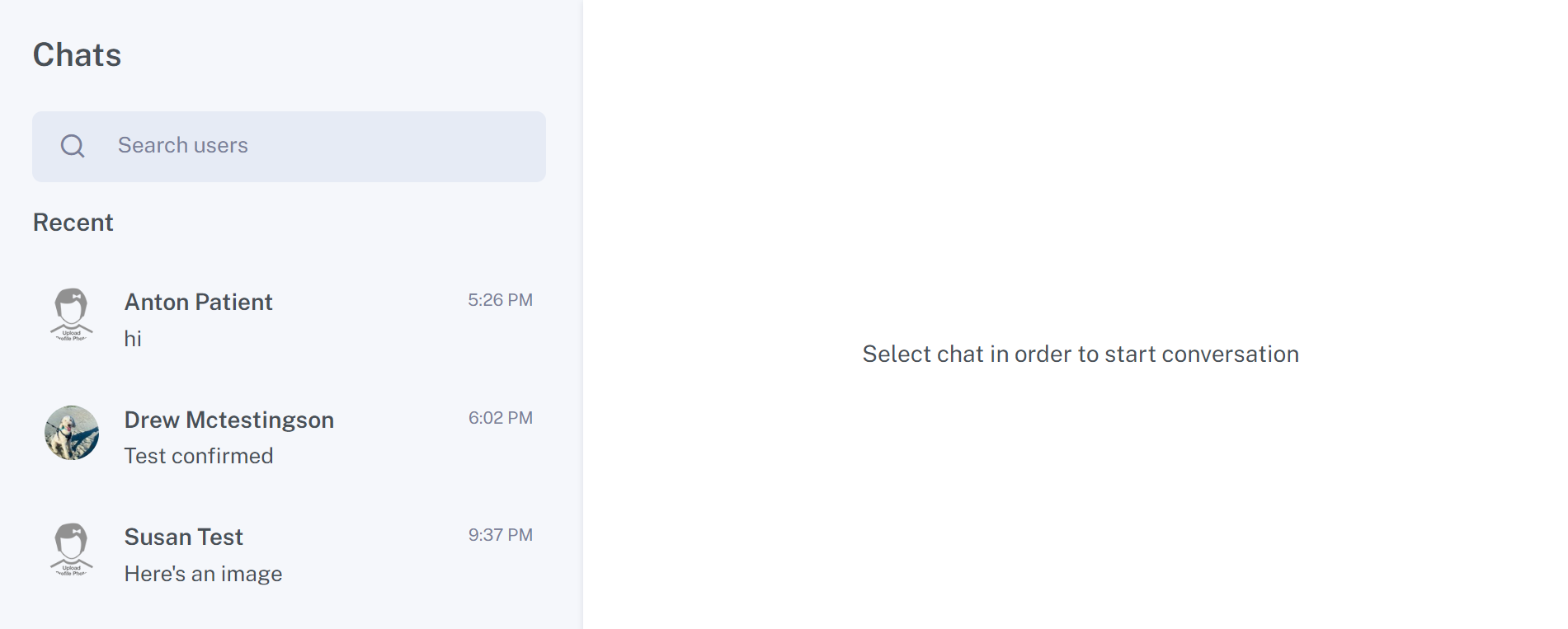Image resolution: width=1568 pixels, height=629 pixels.
Task: Select the 'Test confirmed' message preview
Action: pyautogui.click(x=199, y=456)
